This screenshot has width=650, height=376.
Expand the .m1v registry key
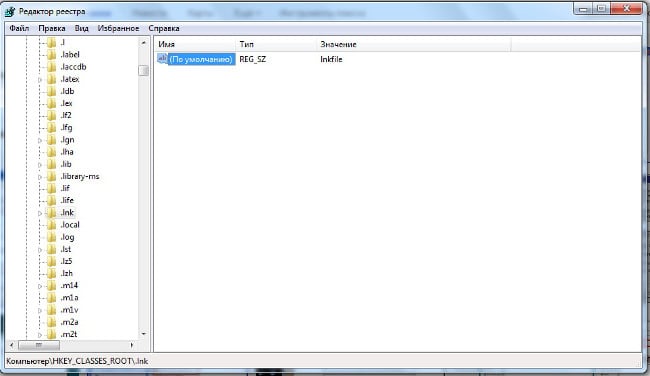[40, 310]
